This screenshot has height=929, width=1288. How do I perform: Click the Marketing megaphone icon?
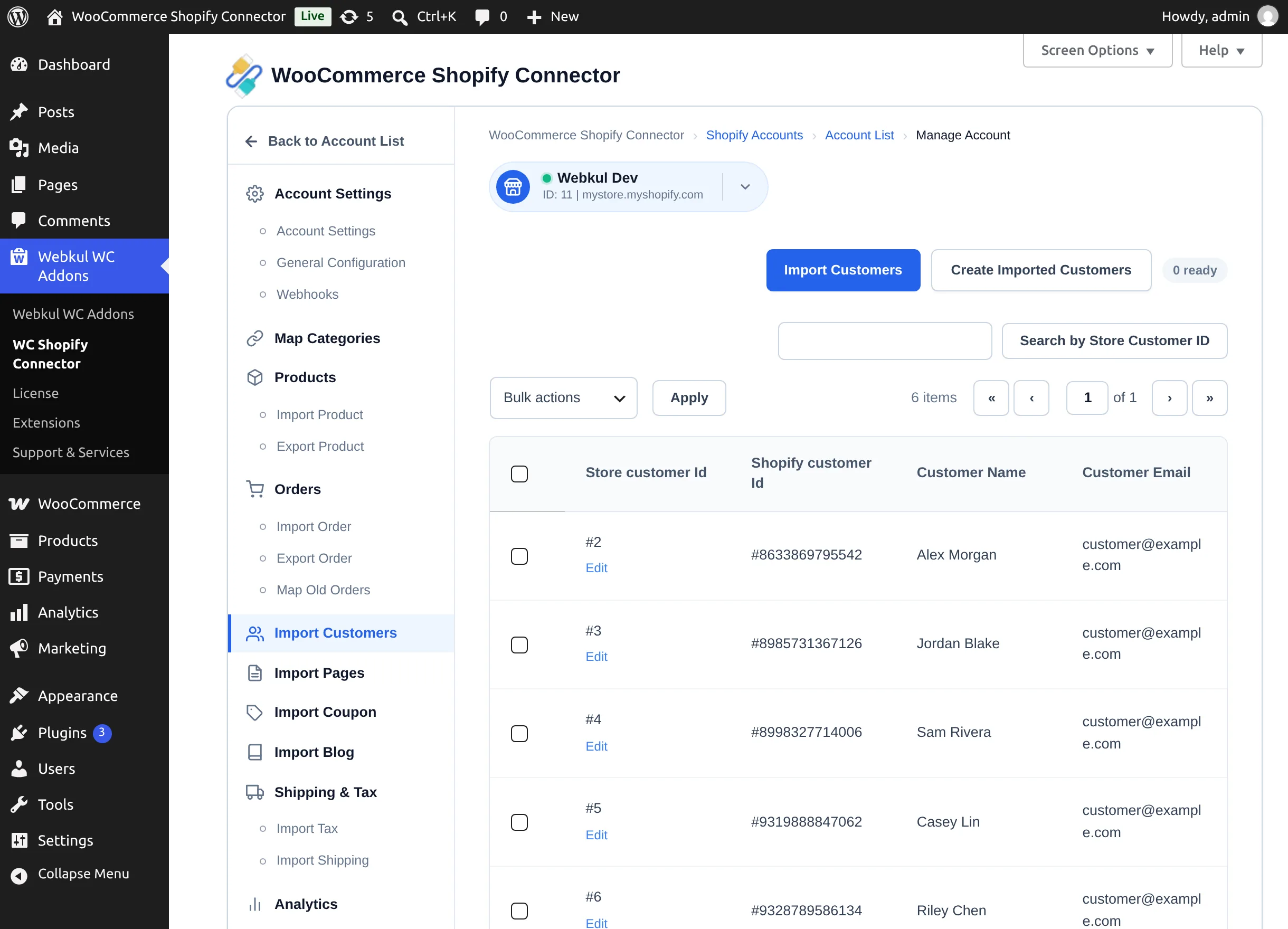tap(19, 648)
